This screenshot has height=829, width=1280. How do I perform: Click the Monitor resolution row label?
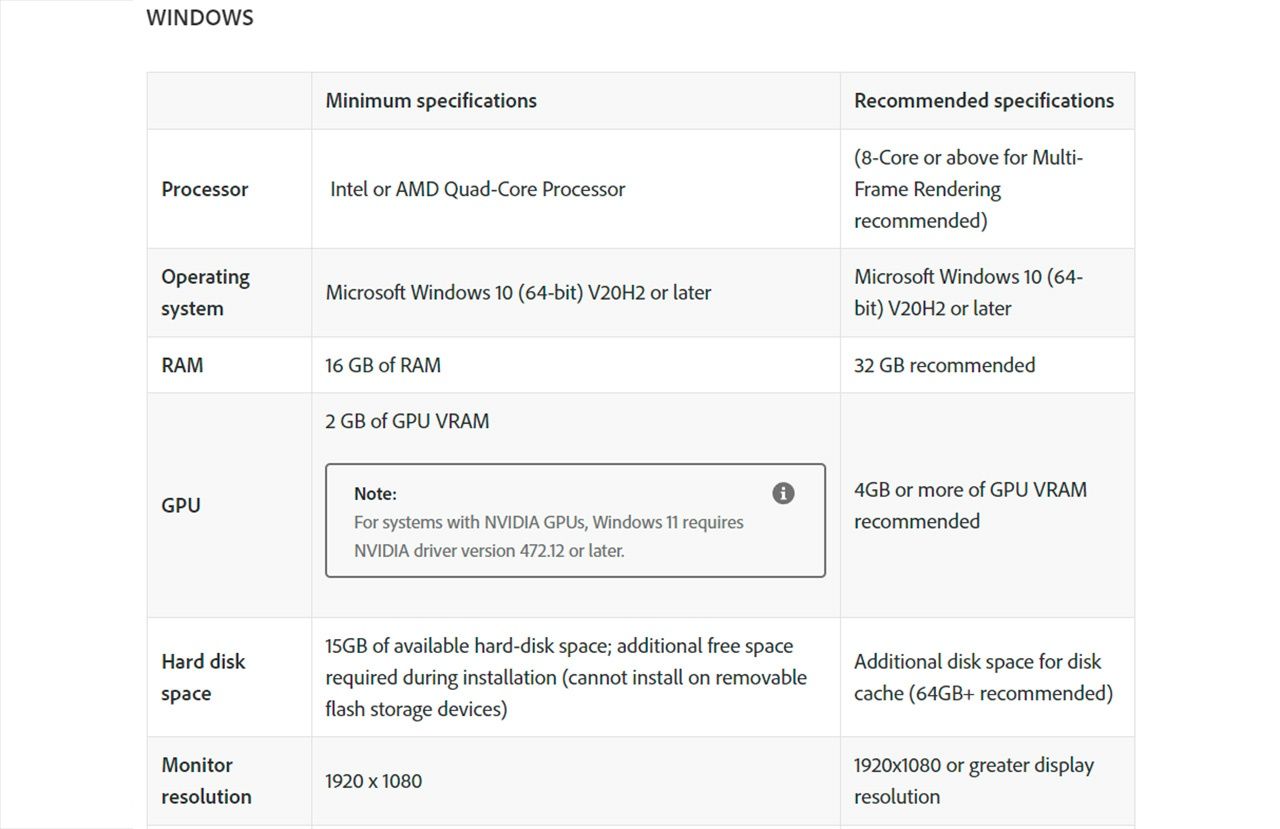tap(206, 780)
